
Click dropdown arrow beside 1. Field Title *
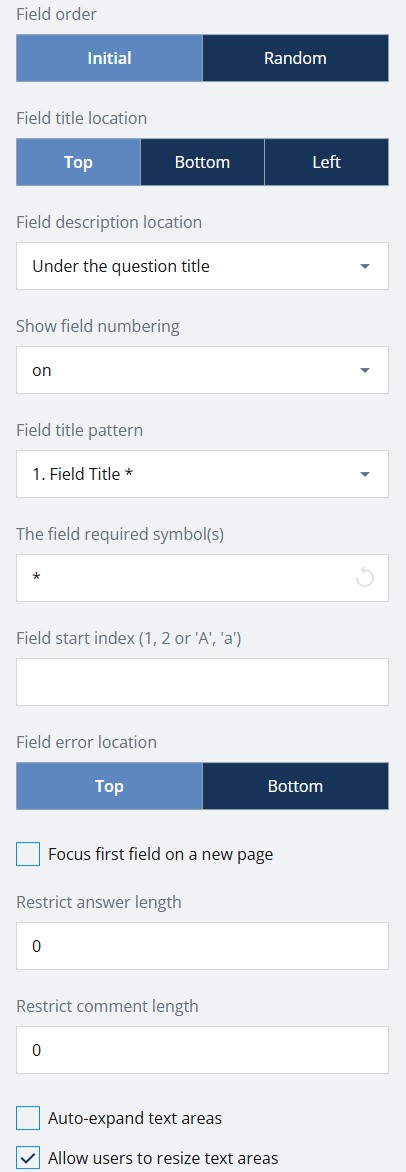pos(365,474)
